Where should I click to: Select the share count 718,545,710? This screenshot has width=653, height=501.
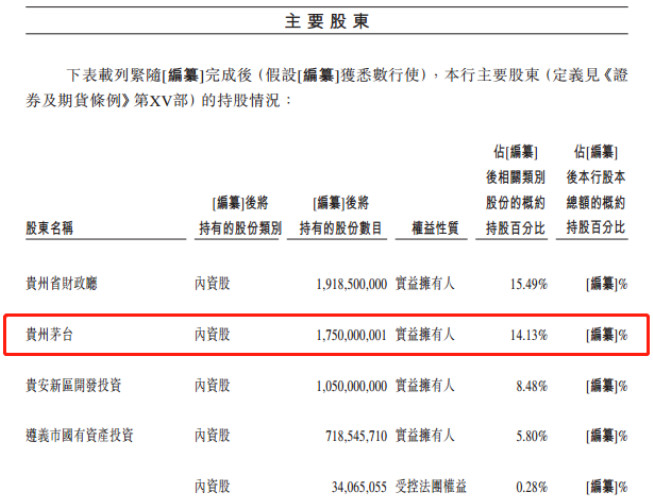349,435
